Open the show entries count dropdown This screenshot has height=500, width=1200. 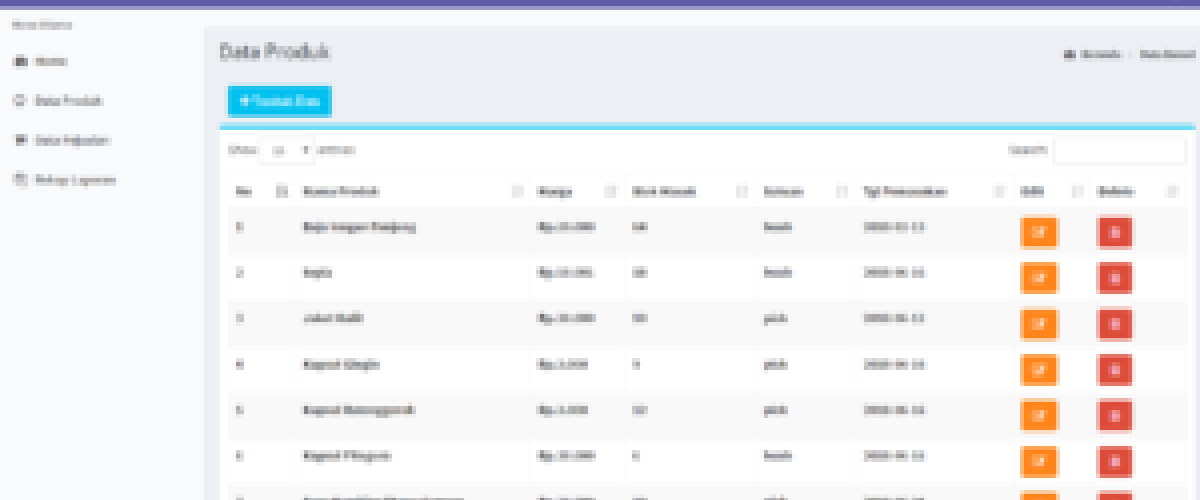(x=287, y=150)
